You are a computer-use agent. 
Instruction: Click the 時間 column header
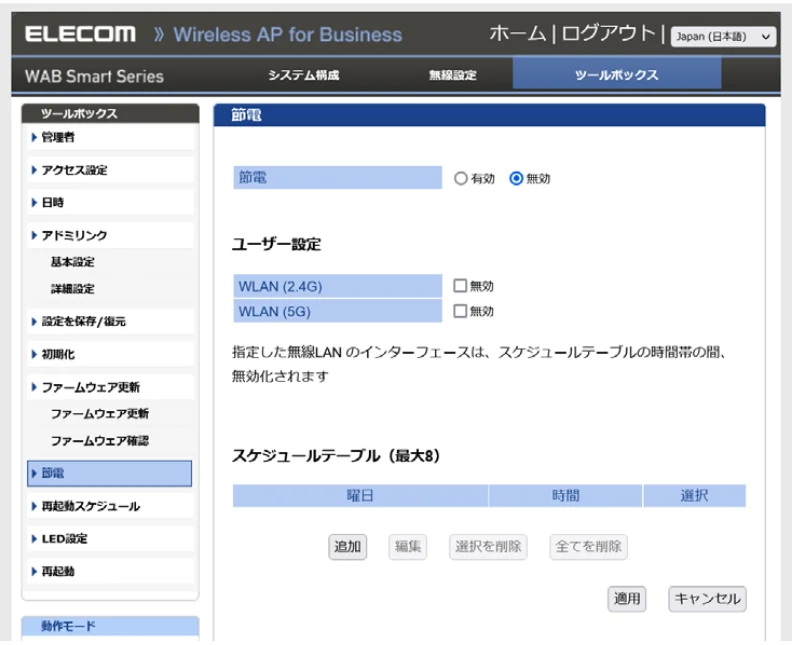[x=566, y=495]
